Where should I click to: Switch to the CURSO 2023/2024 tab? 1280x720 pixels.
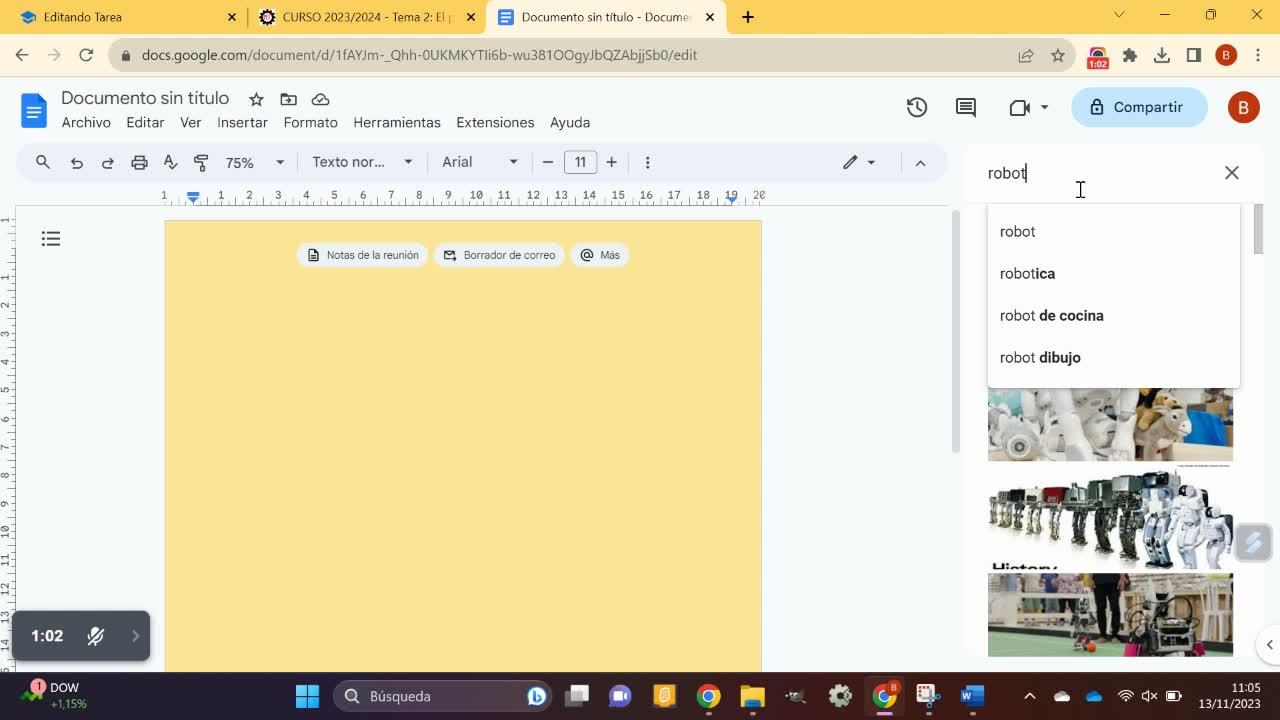click(366, 17)
